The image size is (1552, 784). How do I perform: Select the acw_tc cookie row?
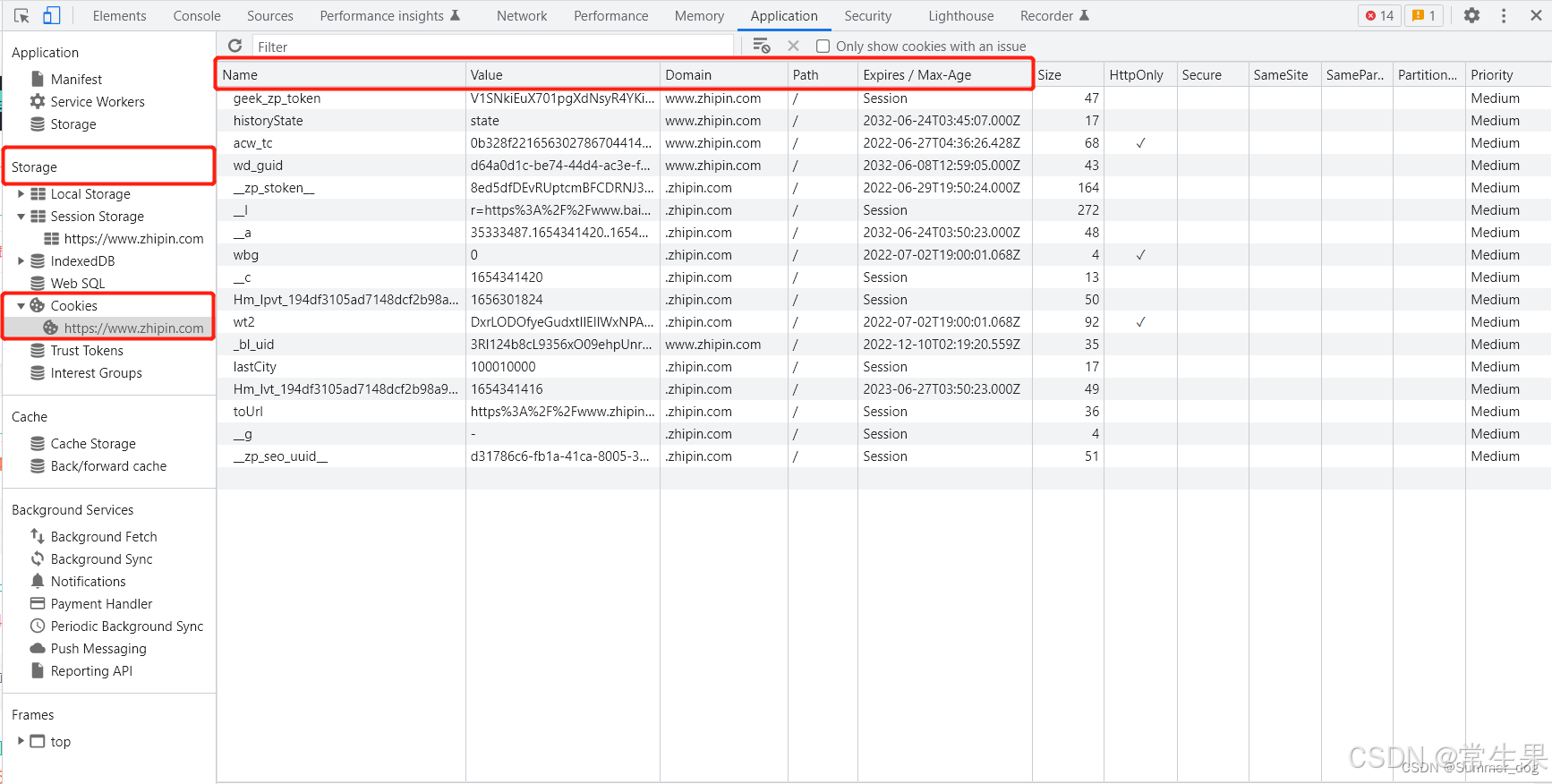(x=883, y=143)
